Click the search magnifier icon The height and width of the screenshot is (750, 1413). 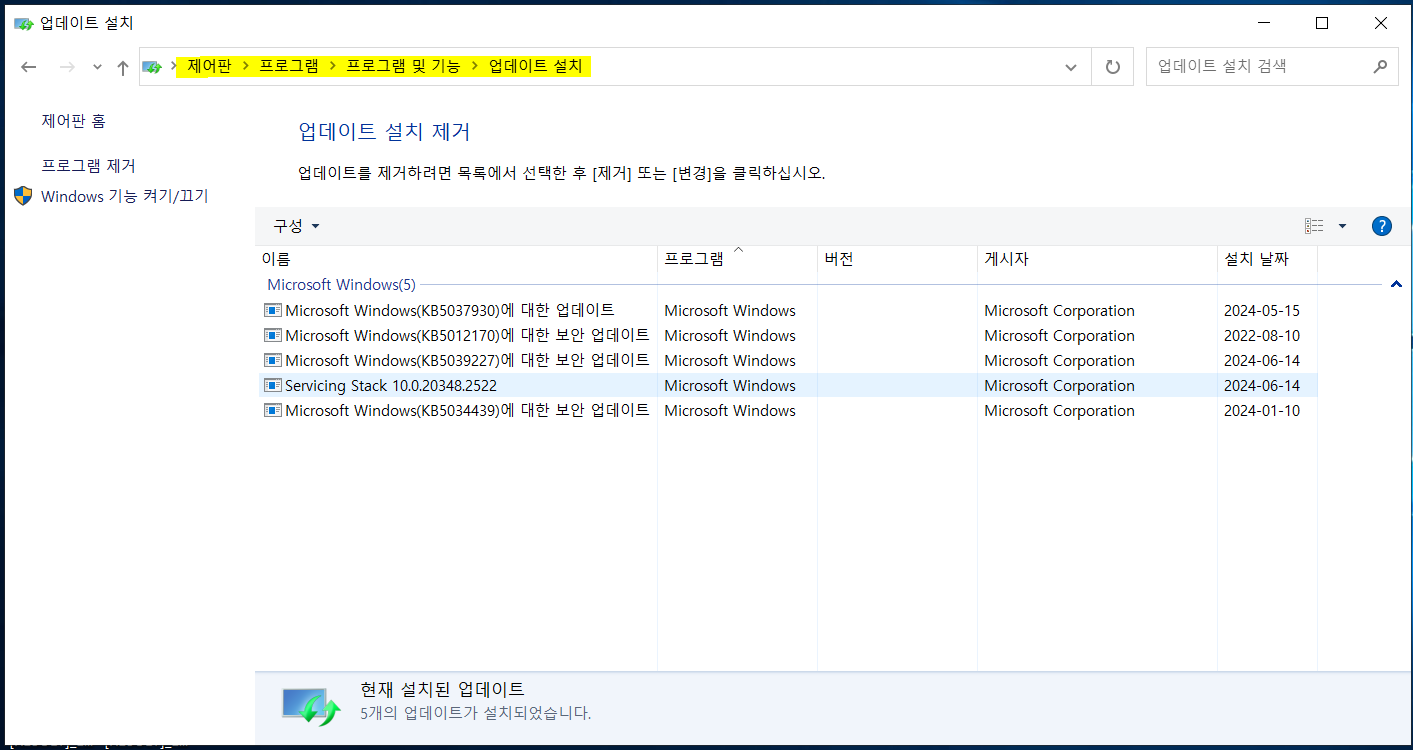1380,67
